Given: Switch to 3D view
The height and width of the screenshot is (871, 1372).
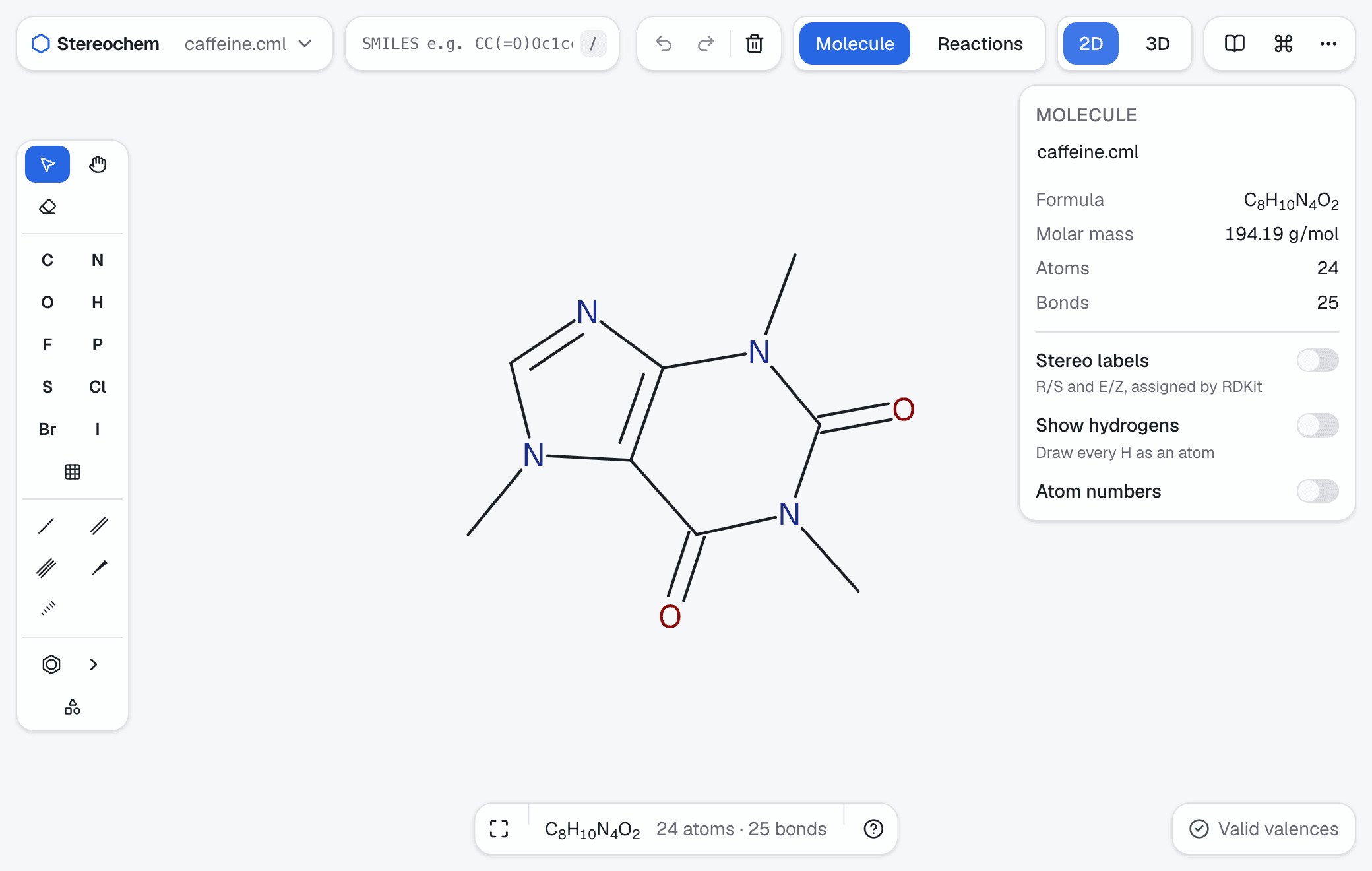Looking at the screenshot, I should click(1158, 44).
